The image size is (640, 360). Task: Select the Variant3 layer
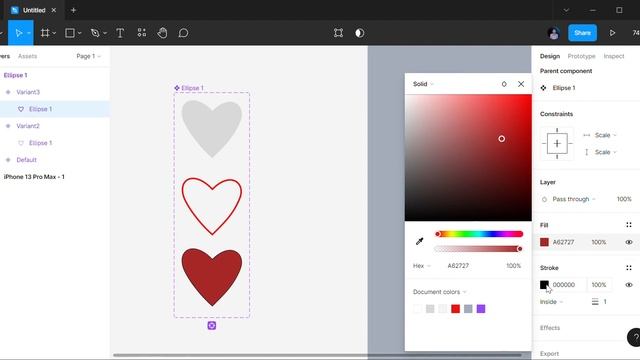(28, 92)
